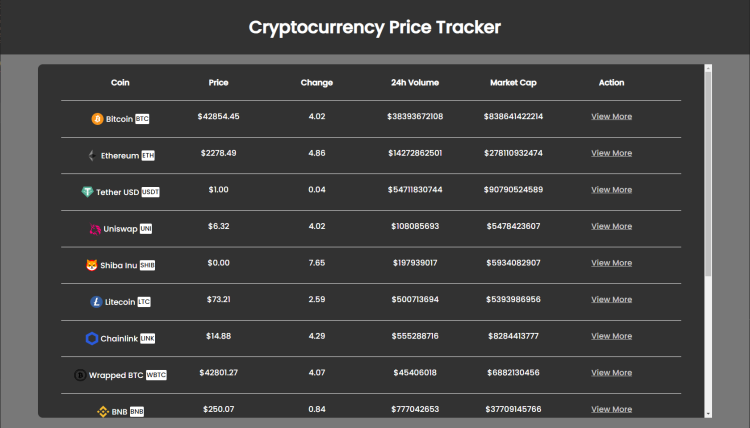Image resolution: width=750 pixels, height=428 pixels.
Task: Open View More for Bitcoin
Action: pos(611,116)
